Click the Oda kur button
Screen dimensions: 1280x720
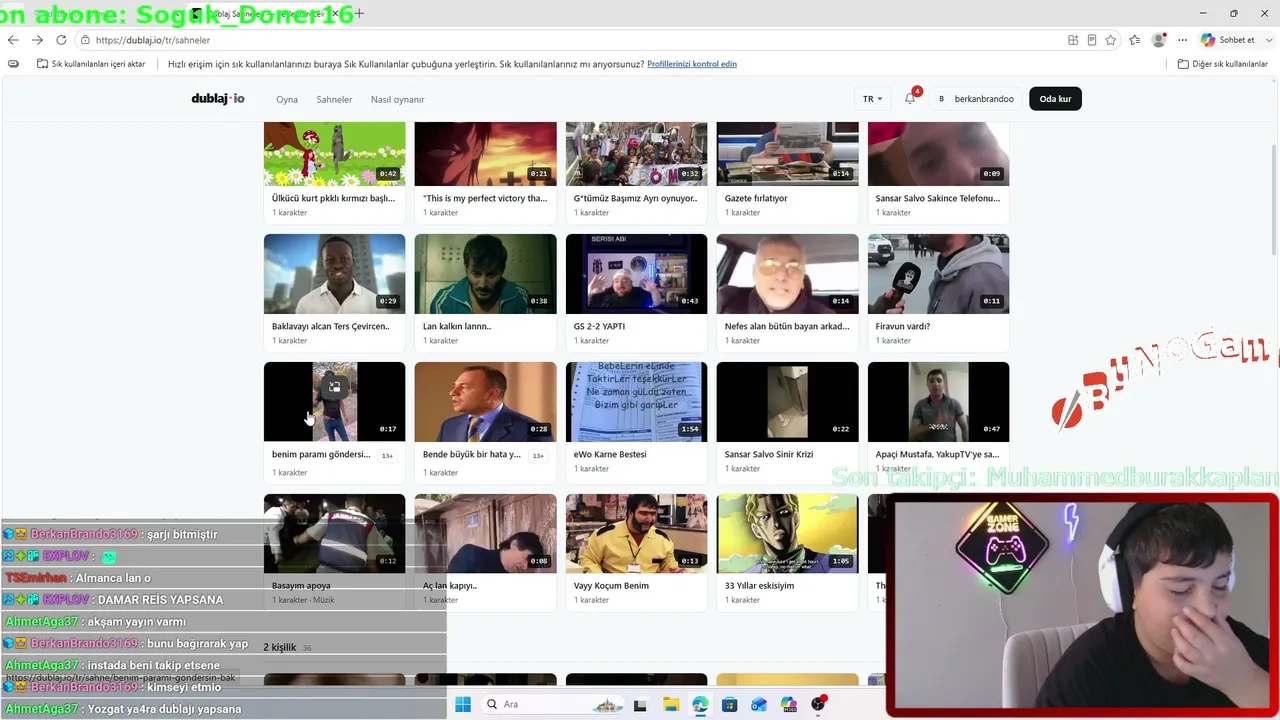point(1055,99)
